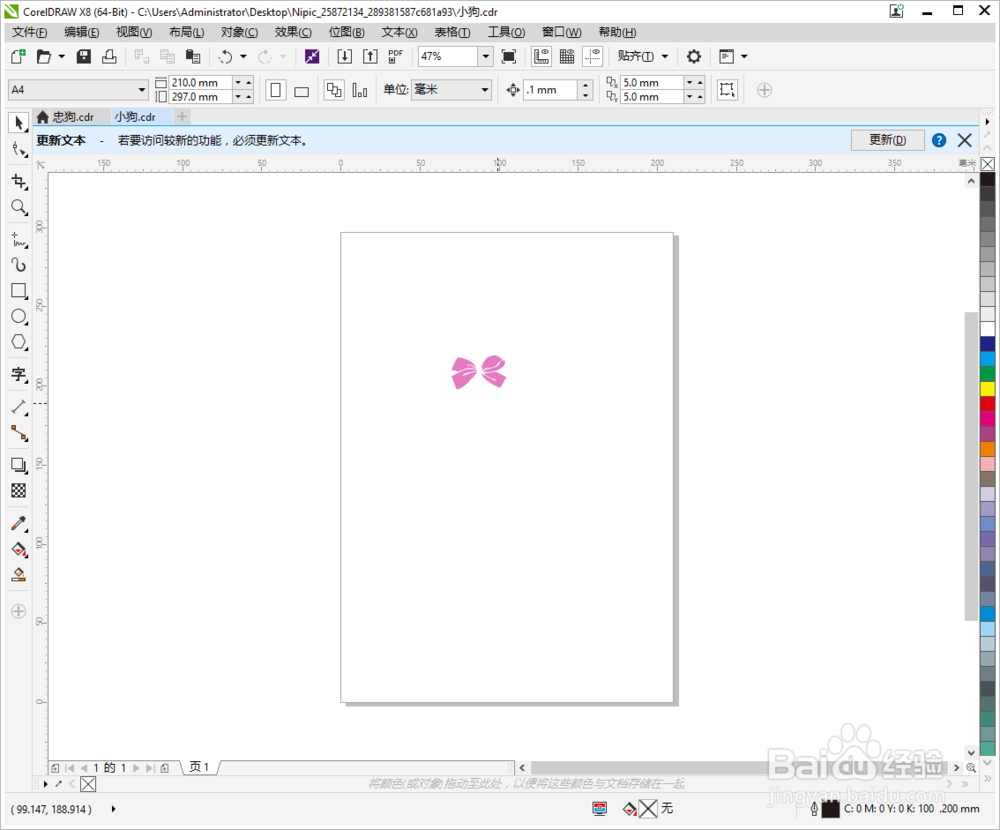Select the 页 1 page tab
The height and width of the screenshot is (830, 1000).
coord(200,767)
